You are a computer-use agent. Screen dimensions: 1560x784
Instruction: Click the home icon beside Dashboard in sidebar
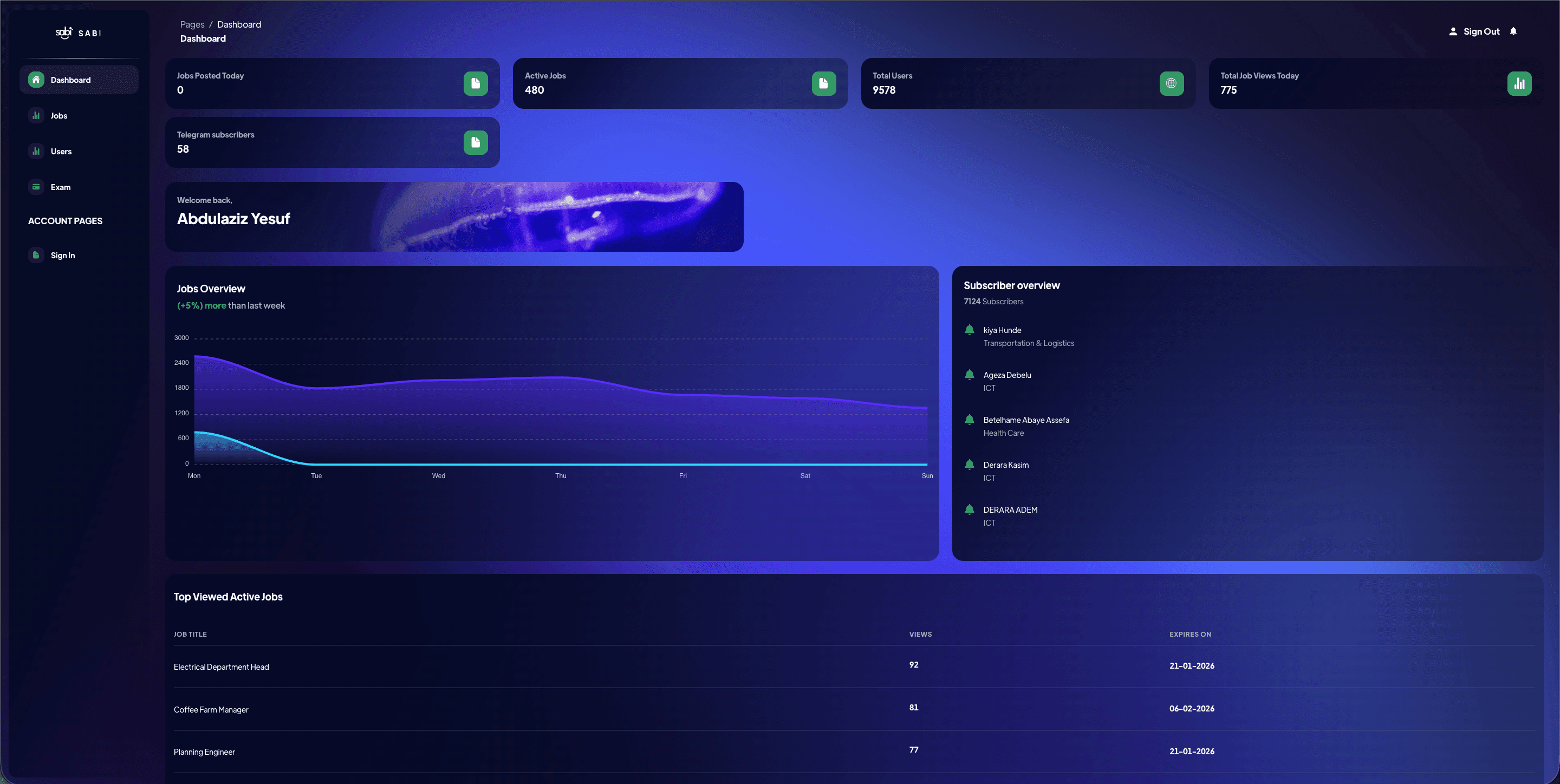[36, 80]
